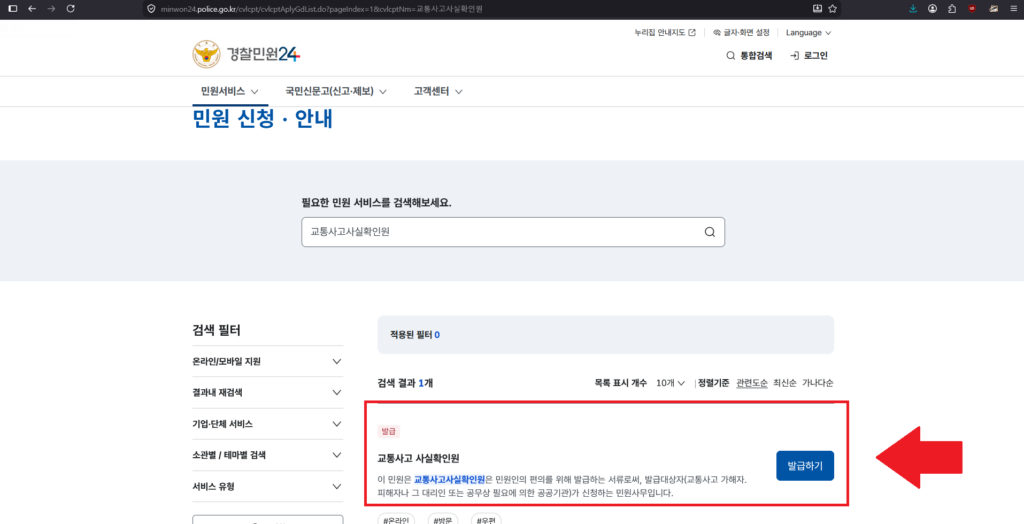This screenshot has width=1024, height=524.
Task: Bookmark this page with the star icon
Action: pos(833,9)
